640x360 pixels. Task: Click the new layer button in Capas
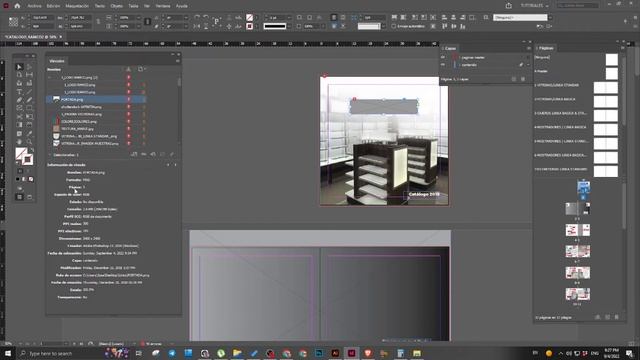(x=514, y=79)
